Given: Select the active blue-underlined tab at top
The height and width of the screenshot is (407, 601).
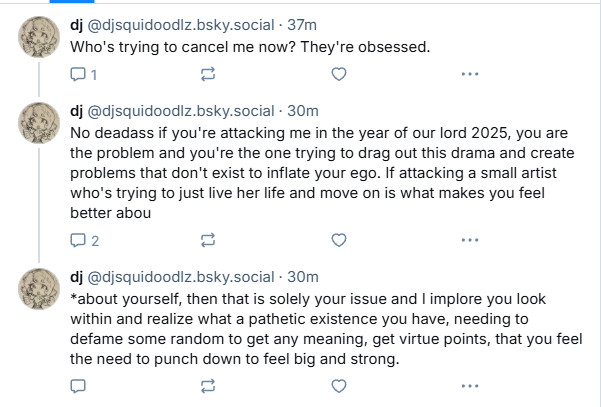Looking at the screenshot, I should click(72, 2).
